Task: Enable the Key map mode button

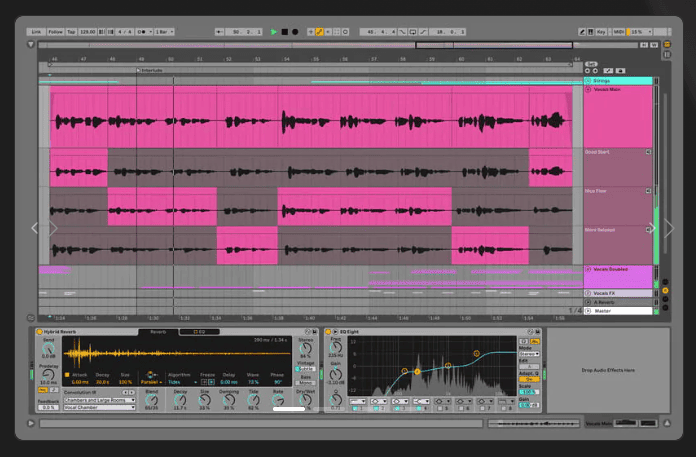Action: pyautogui.click(x=601, y=32)
